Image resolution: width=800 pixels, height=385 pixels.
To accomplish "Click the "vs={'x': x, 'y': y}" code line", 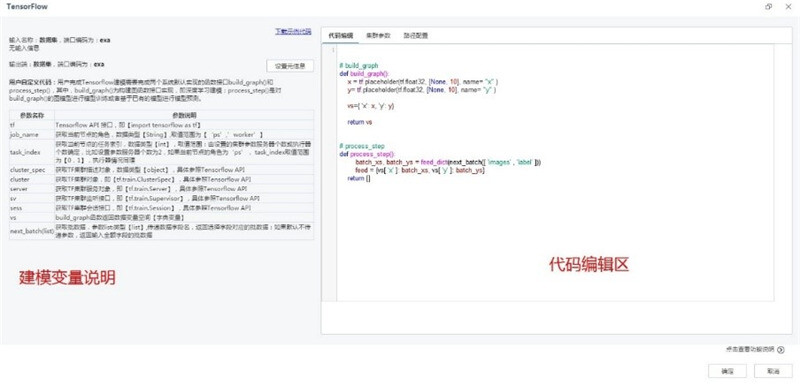I will click(x=370, y=106).
